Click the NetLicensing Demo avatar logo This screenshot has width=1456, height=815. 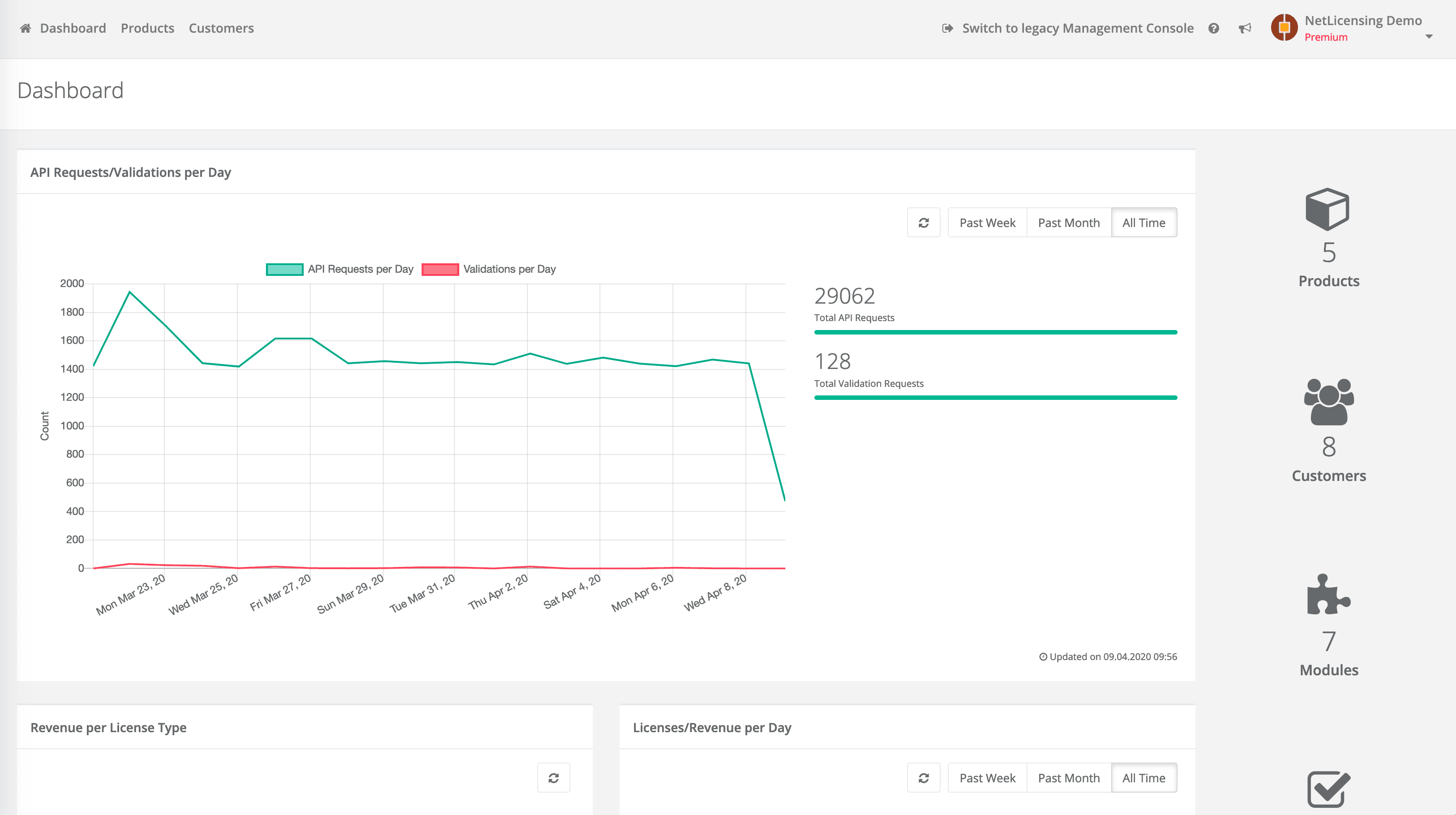[x=1284, y=28]
